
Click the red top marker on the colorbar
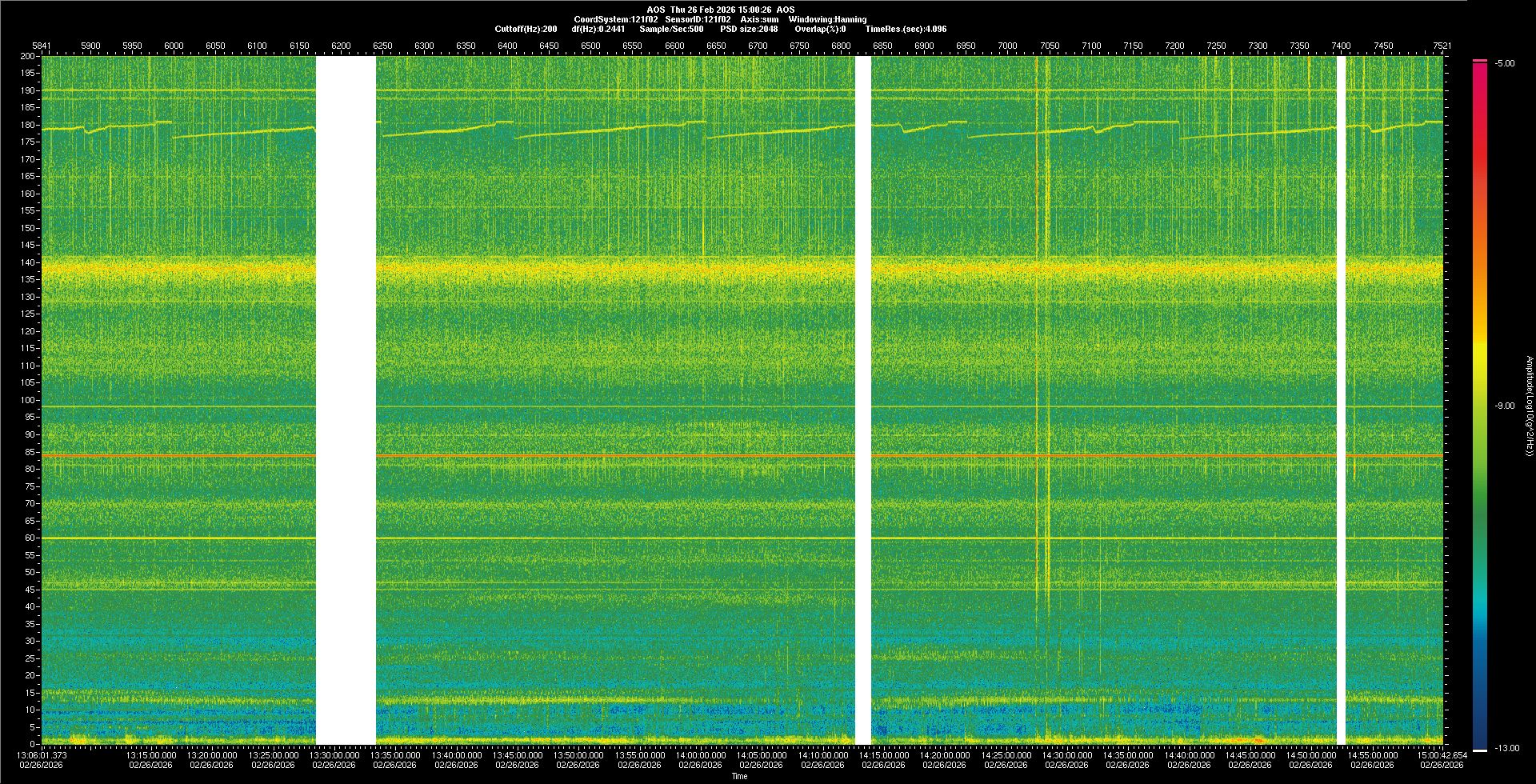pos(1480,61)
